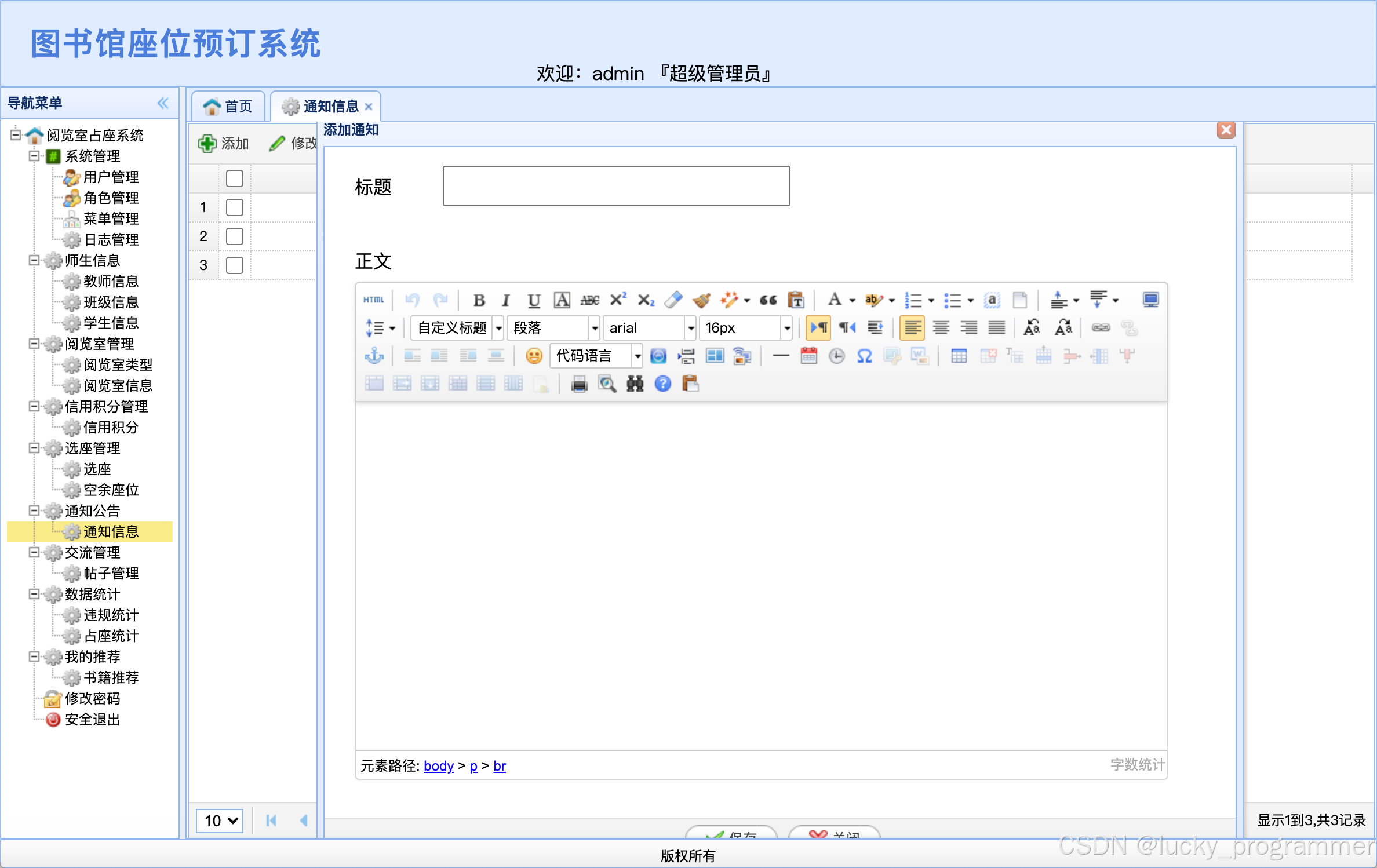This screenshot has height=868, width=1377.
Task: Click the 添加 button in the grid toolbar
Action: click(x=224, y=144)
